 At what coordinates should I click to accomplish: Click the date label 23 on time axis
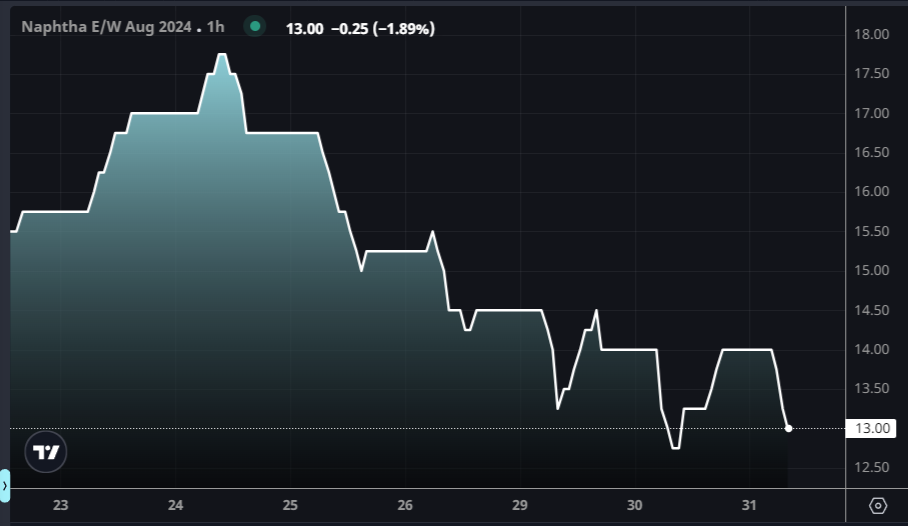(60, 505)
